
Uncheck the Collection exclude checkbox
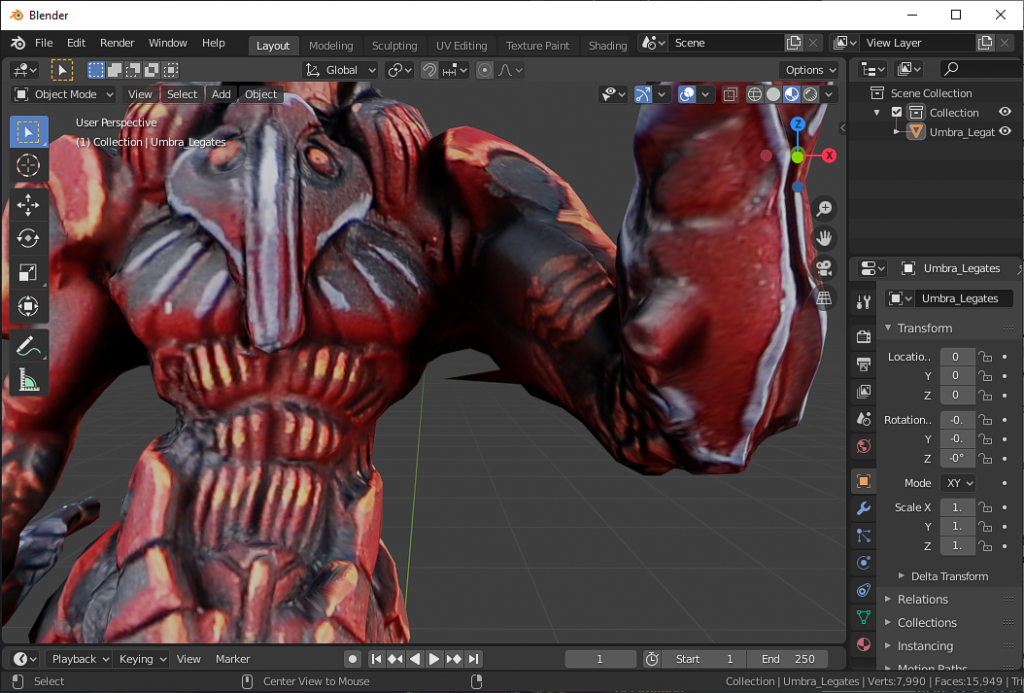[x=897, y=113]
